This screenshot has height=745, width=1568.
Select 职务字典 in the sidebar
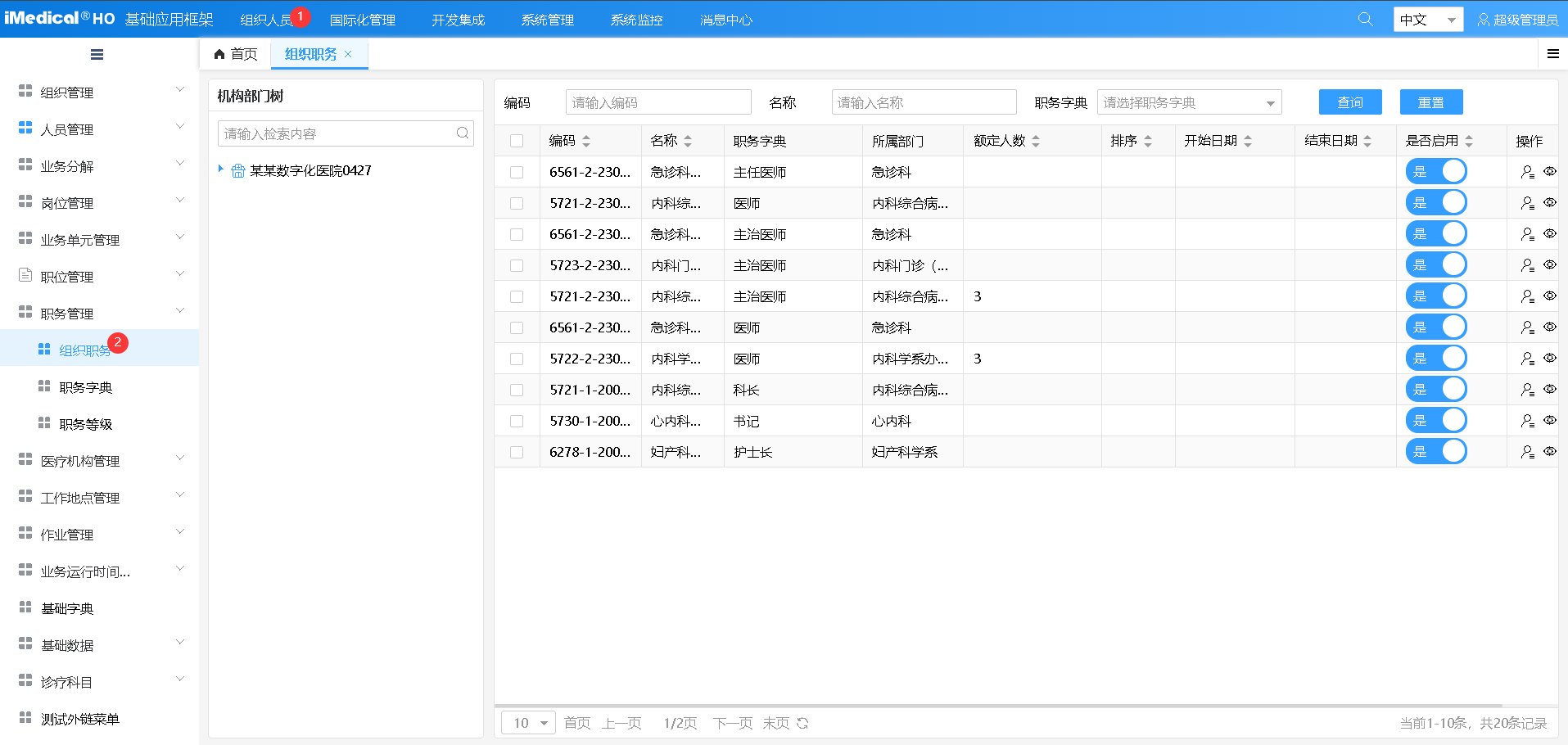click(86, 387)
